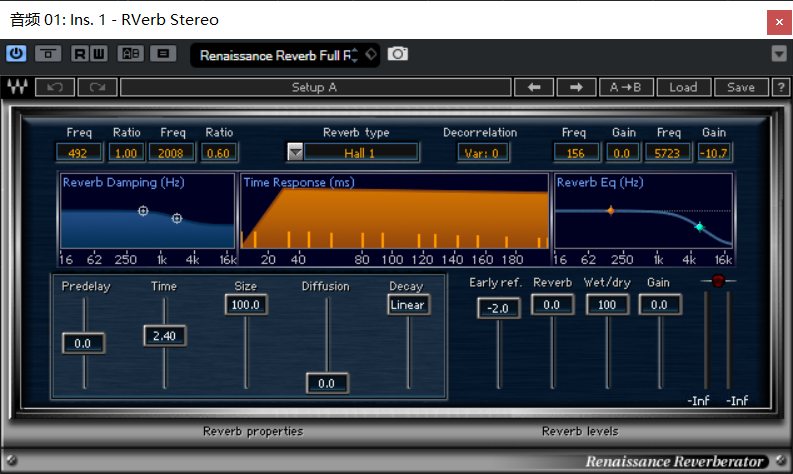Toggle the plugin power bypass button

click(16, 54)
